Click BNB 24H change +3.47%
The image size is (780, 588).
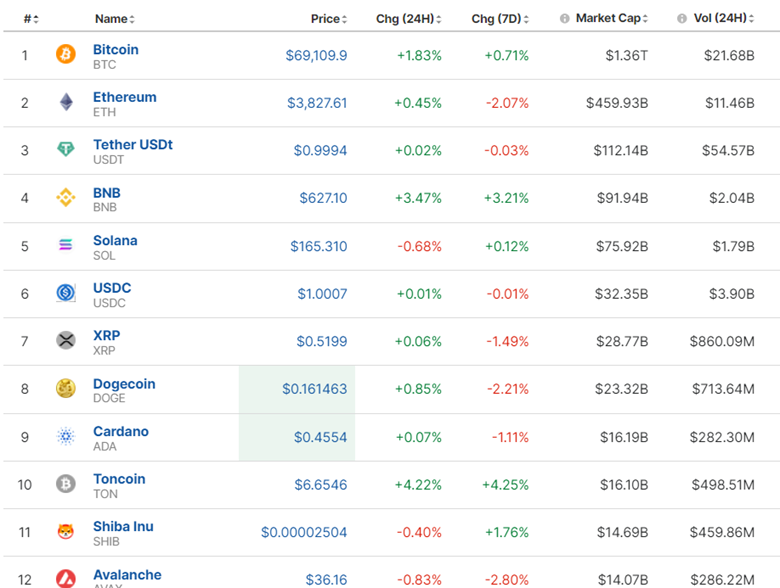point(418,198)
